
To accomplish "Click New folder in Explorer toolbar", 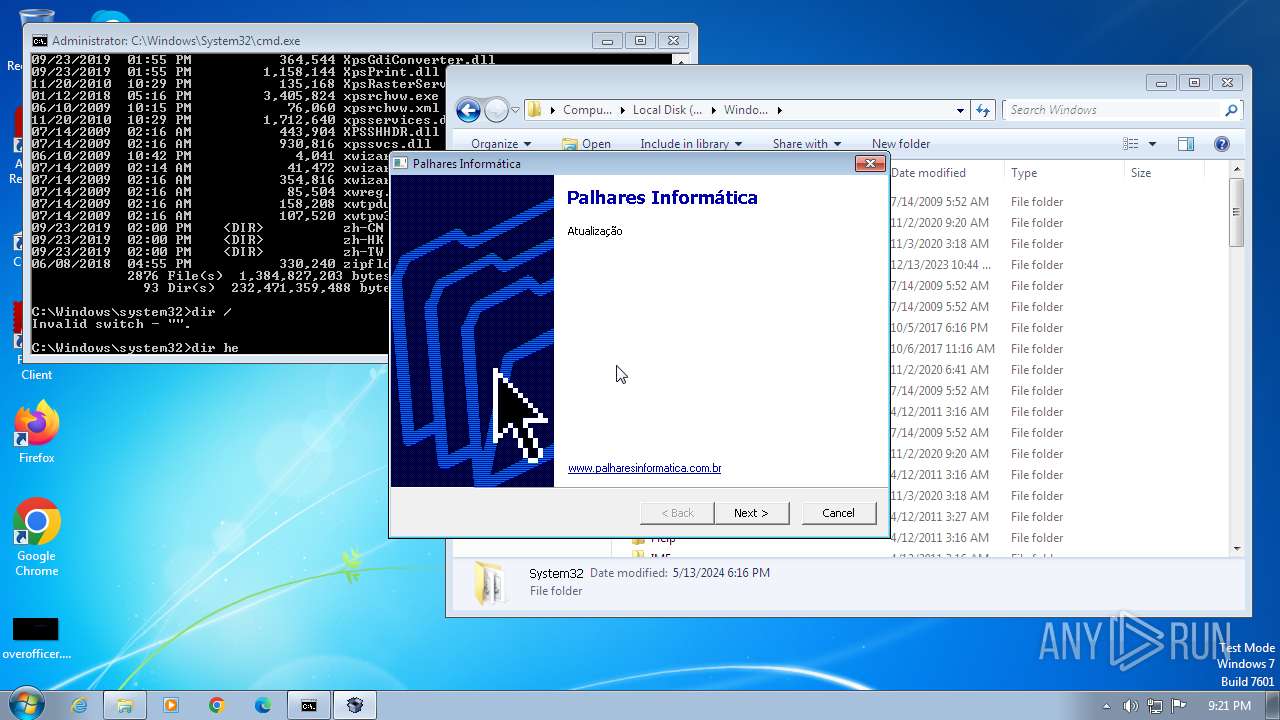I will pos(901,144).
